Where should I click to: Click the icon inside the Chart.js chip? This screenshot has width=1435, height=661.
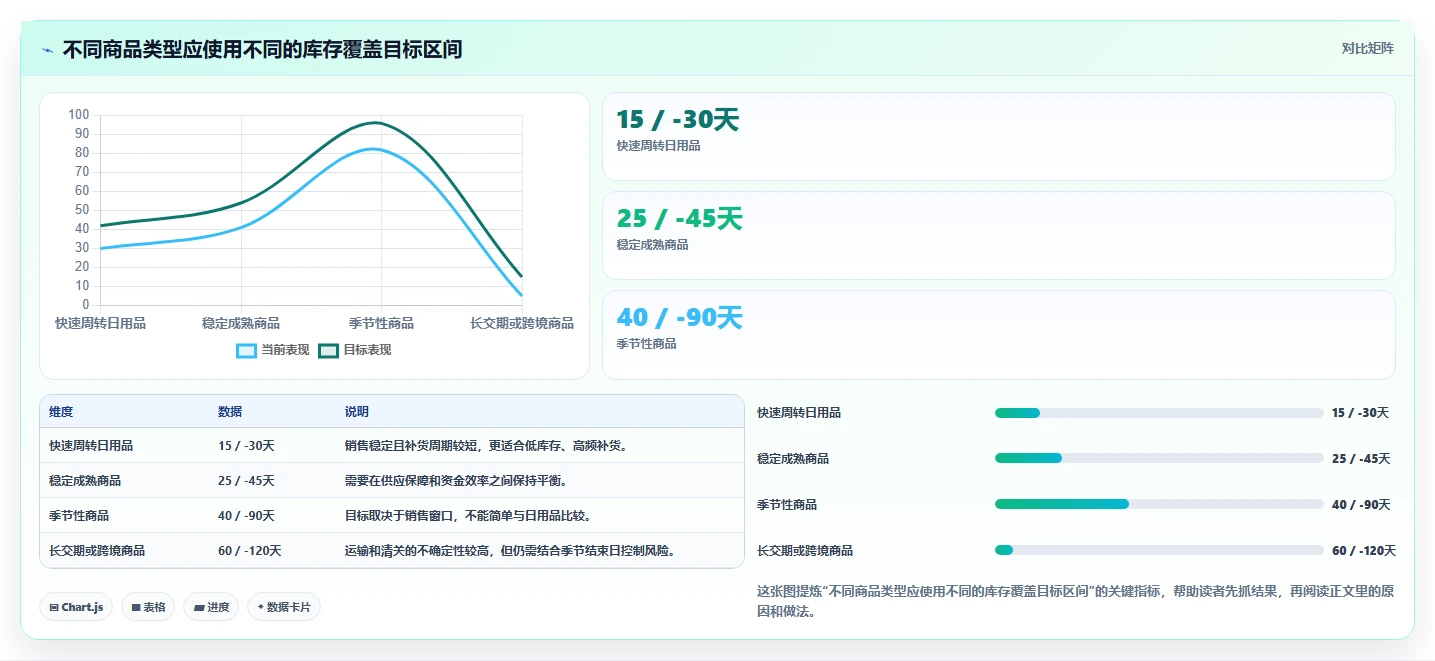coord(54,607)
